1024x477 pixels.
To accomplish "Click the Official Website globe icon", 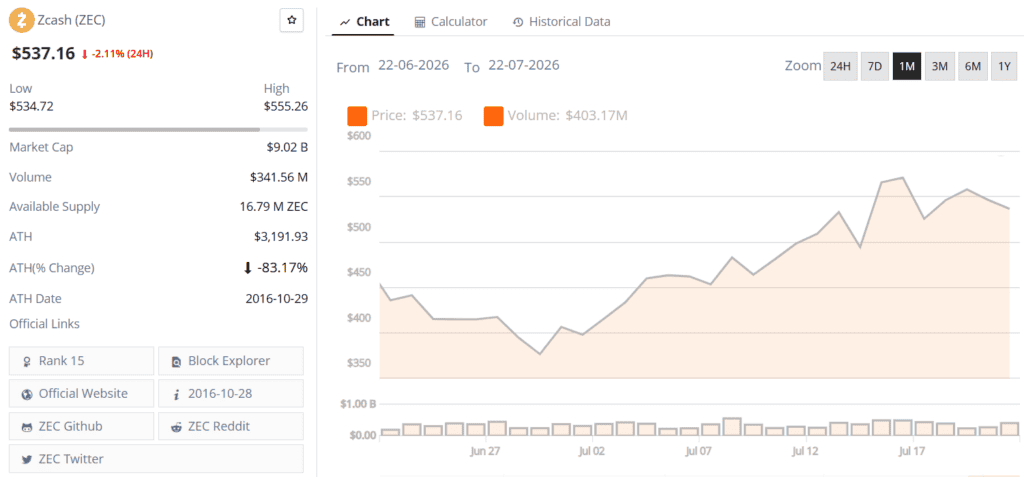I will click(x=27, y=394).
